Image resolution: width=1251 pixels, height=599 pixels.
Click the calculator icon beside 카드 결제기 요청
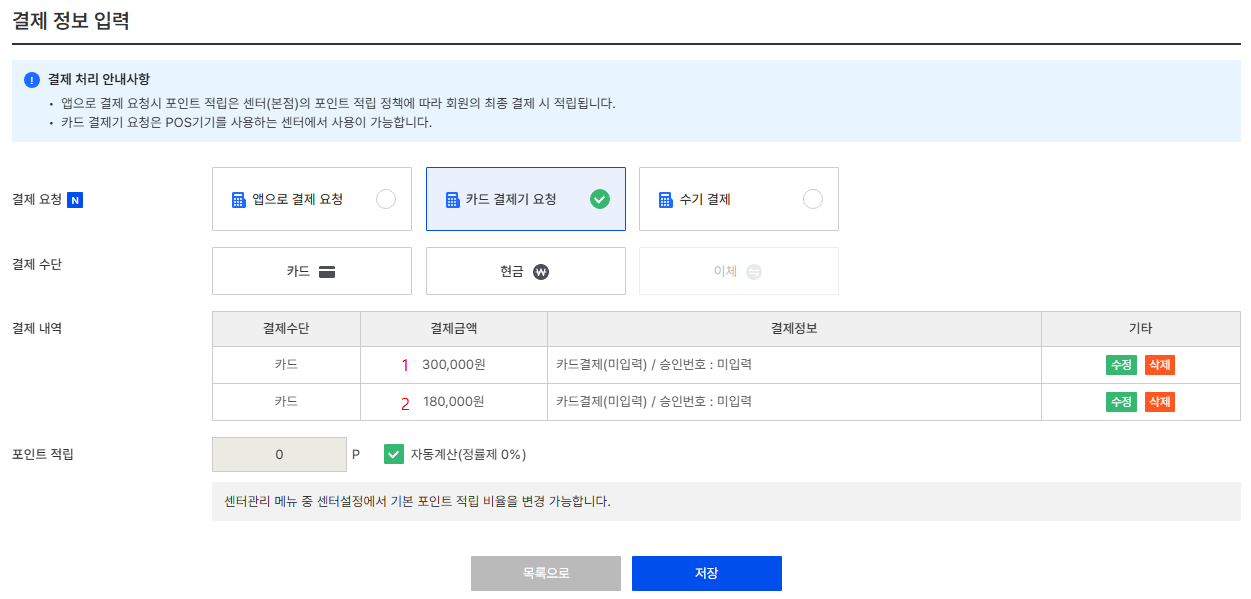click(x=452, y=200)
